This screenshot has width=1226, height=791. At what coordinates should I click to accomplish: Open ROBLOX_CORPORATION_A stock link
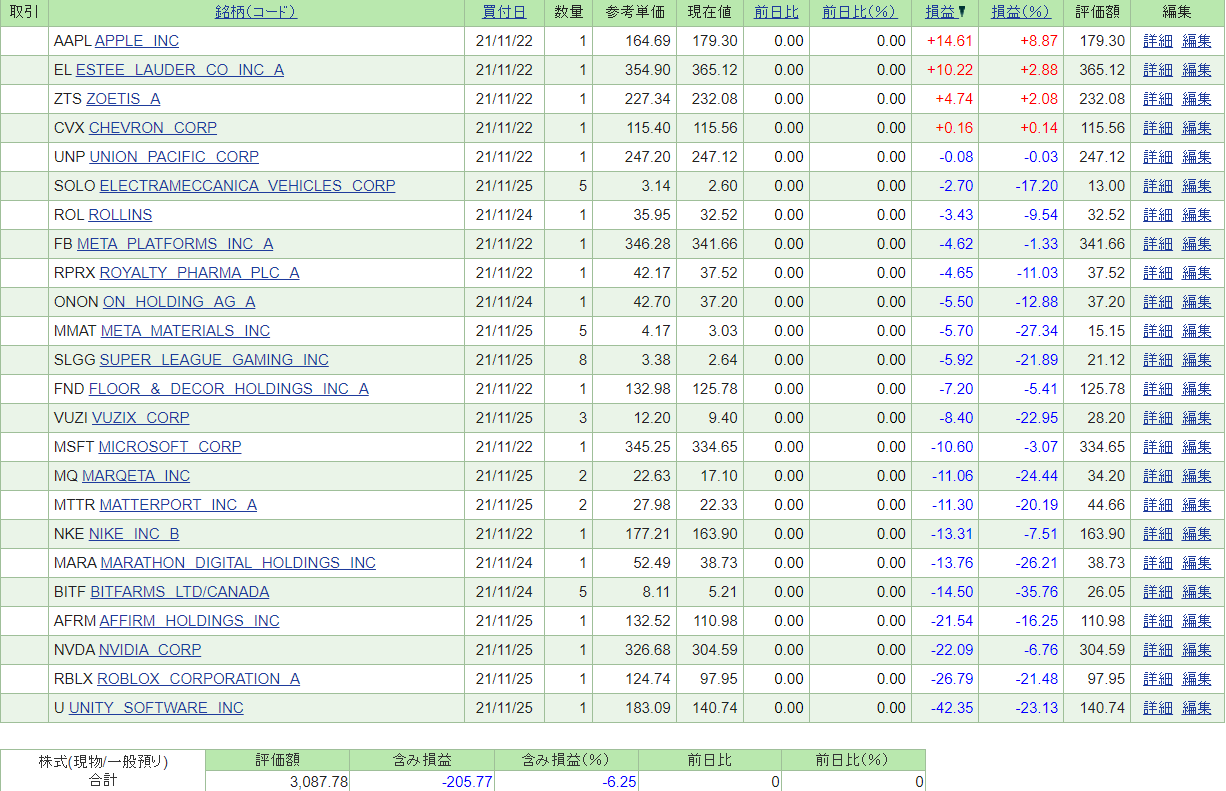click(x=198, y=679)
